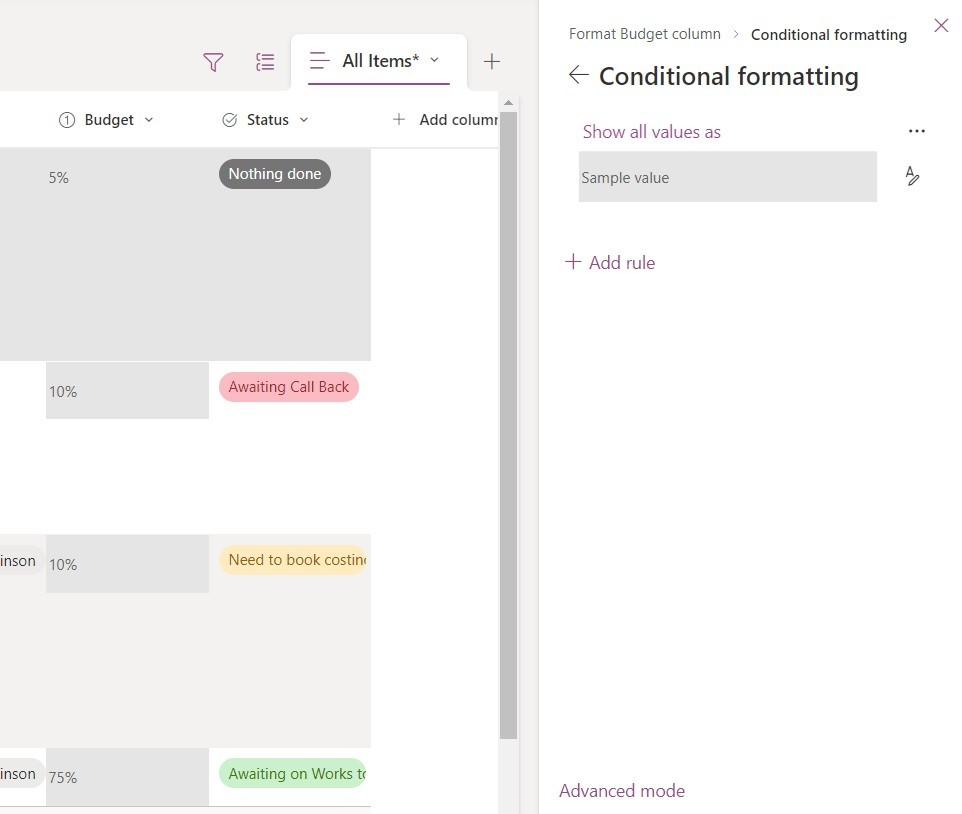This screenshot has width=962, height=814.
Task: Click the group-by list icon
Action: click(265, 61)
